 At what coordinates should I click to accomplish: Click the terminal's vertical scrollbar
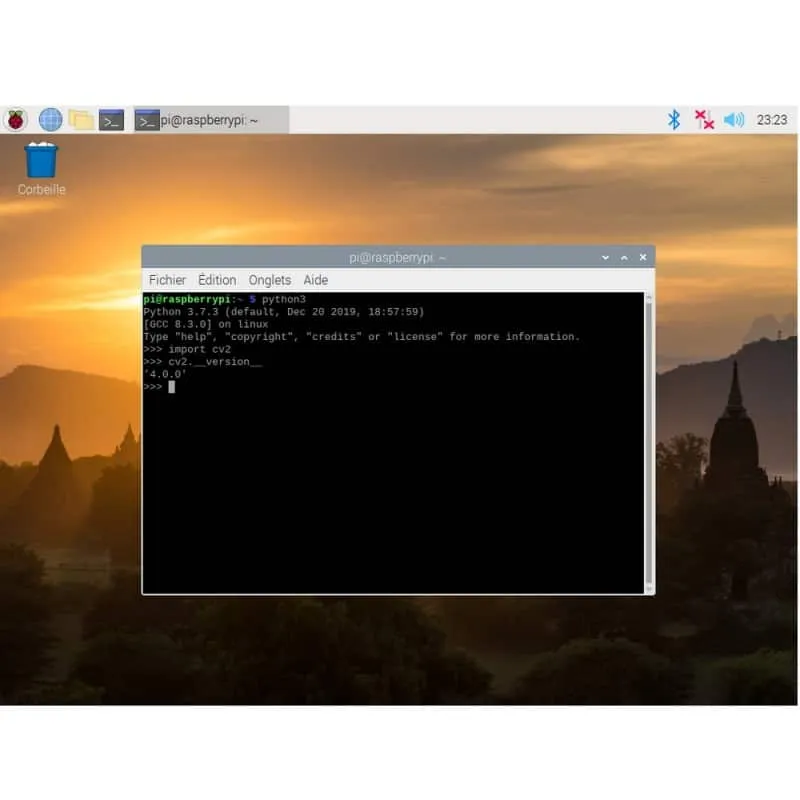pyautogui.click(x=649, y=440)
